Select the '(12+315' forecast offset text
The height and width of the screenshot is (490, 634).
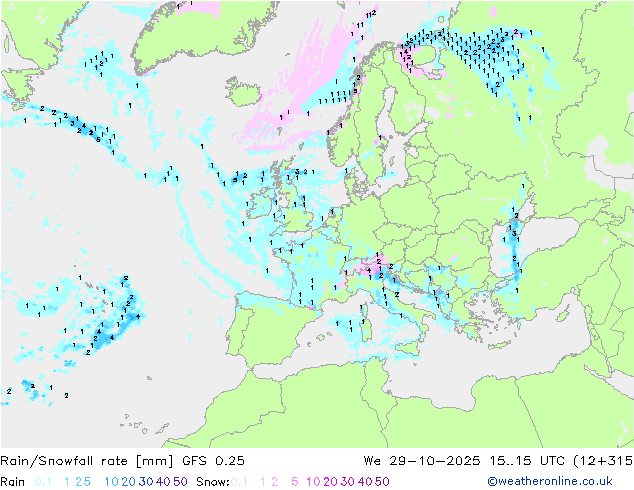tap(603, 461)
